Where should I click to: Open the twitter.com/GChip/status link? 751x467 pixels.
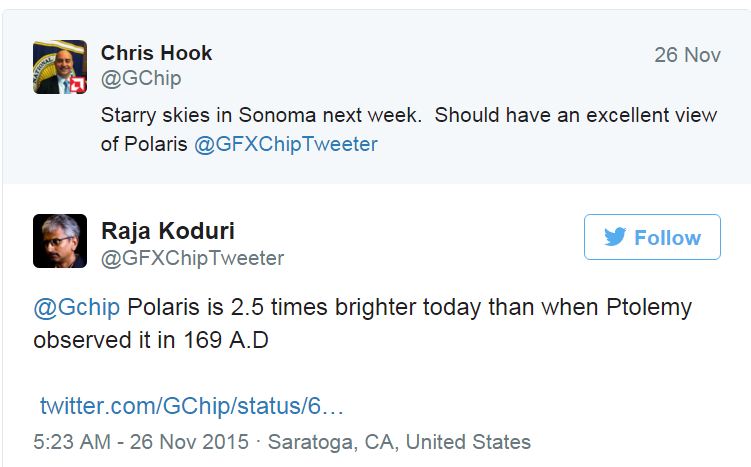click(192, 406)
